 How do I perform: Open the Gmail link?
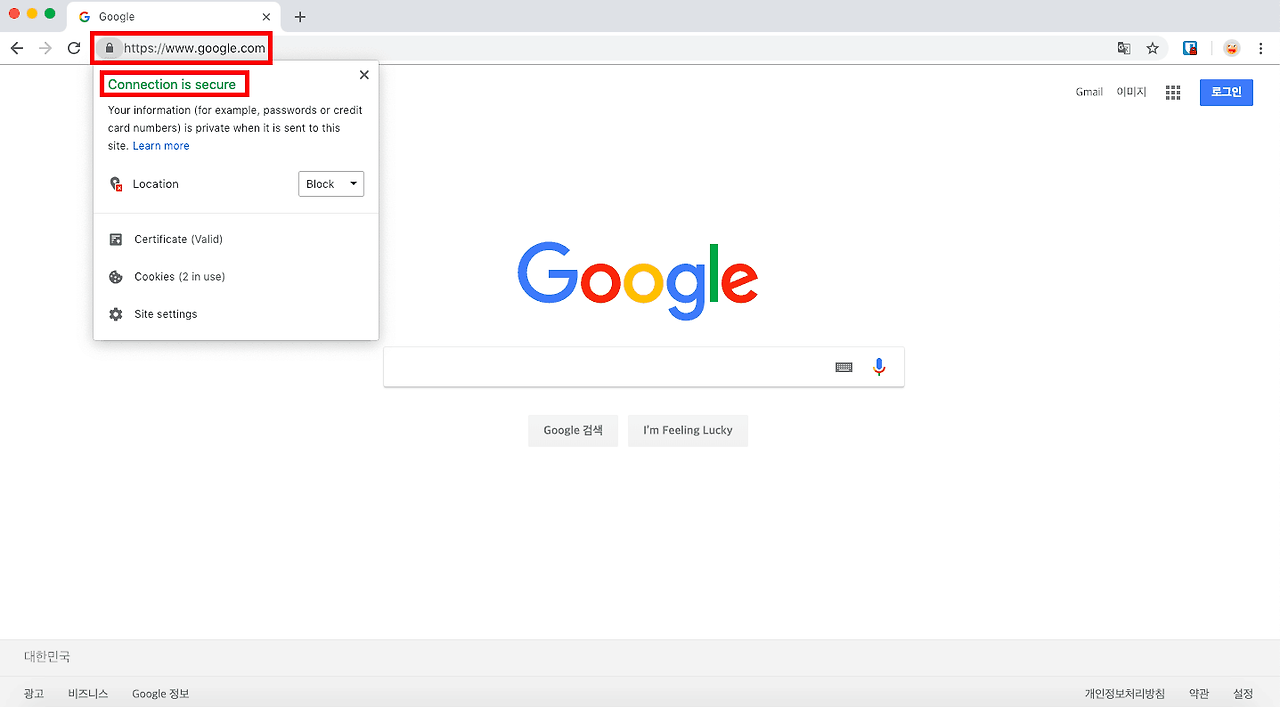[1088, 91]
